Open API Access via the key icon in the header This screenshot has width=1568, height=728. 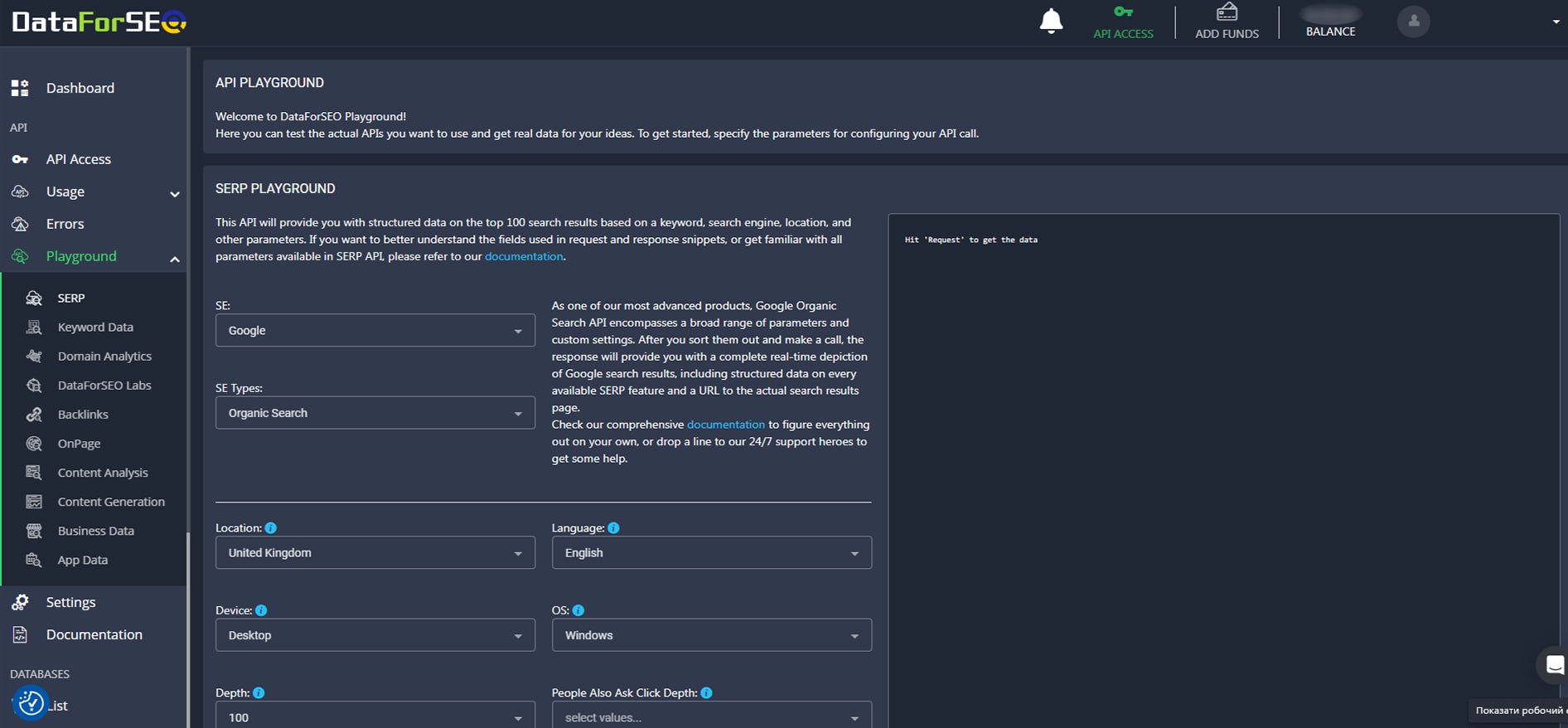click(x=1123, y=12)
